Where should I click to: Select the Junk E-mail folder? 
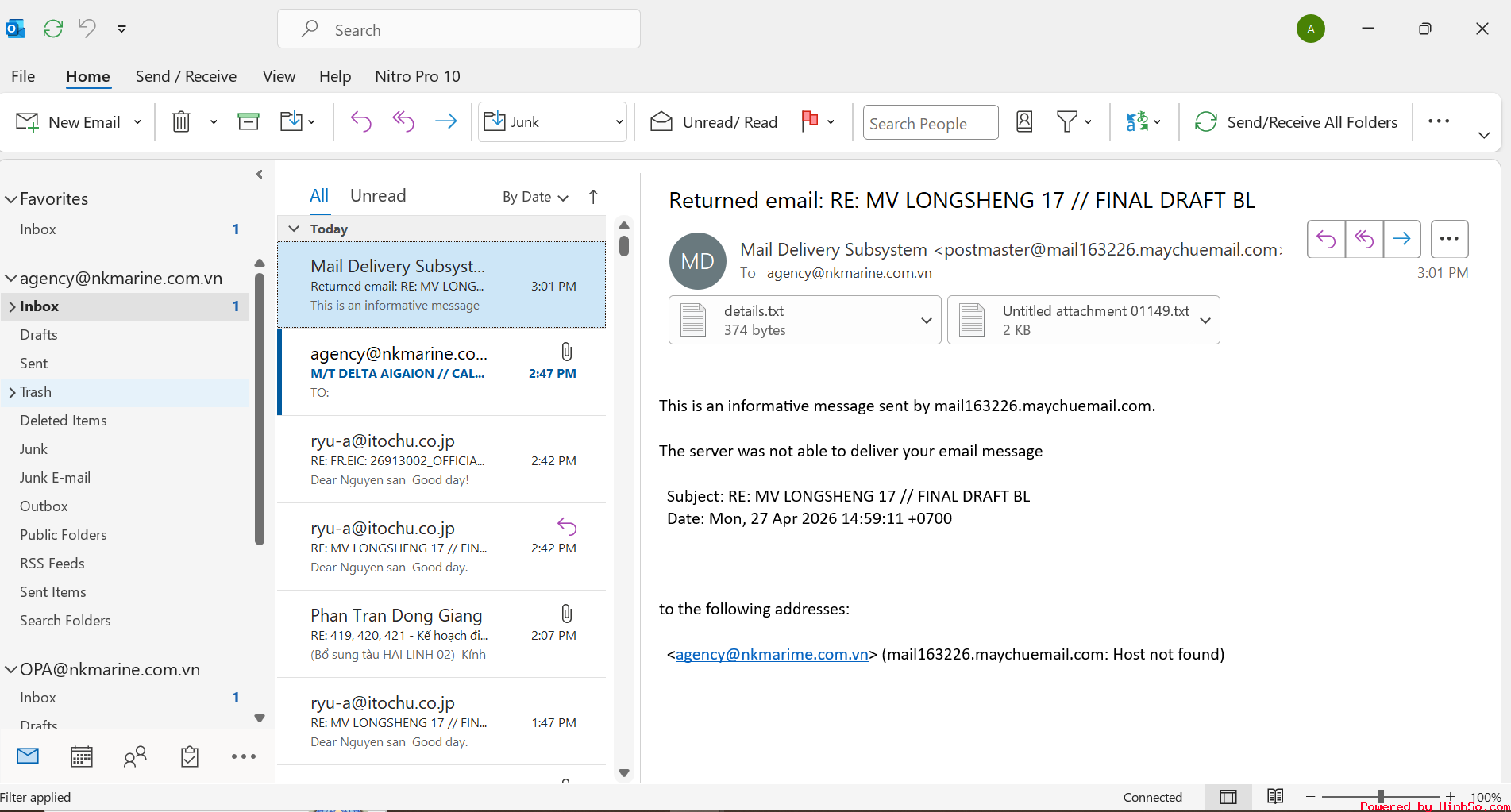coord(55,478)
